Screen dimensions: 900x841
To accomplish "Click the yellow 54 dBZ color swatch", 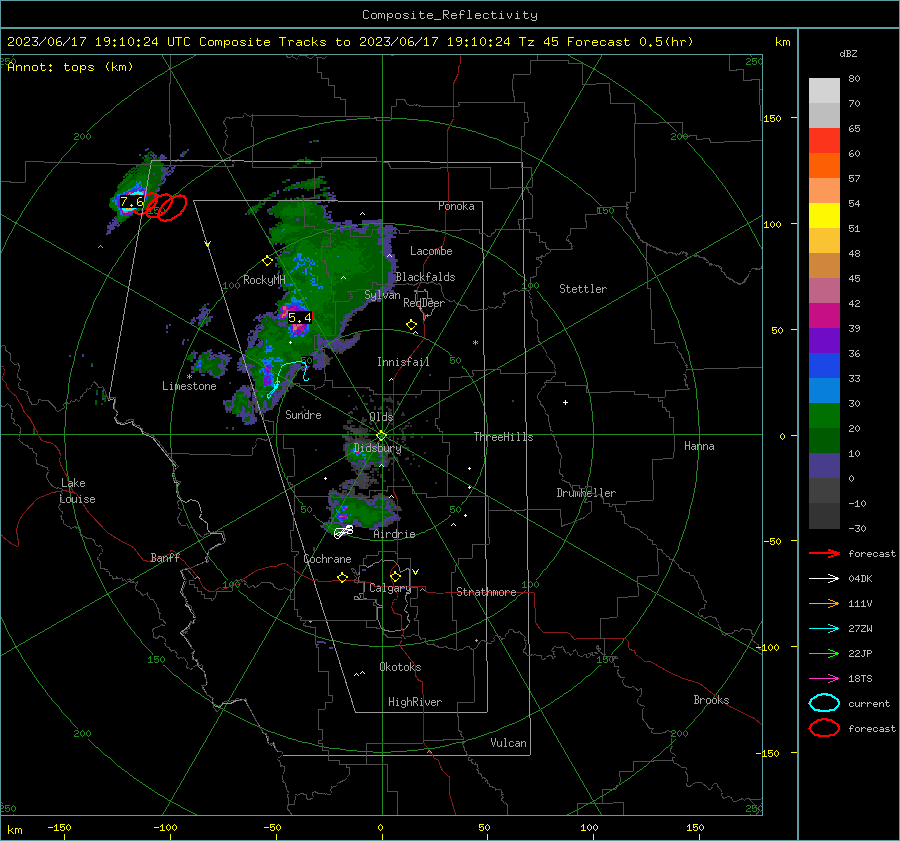I will pos(824,215).
